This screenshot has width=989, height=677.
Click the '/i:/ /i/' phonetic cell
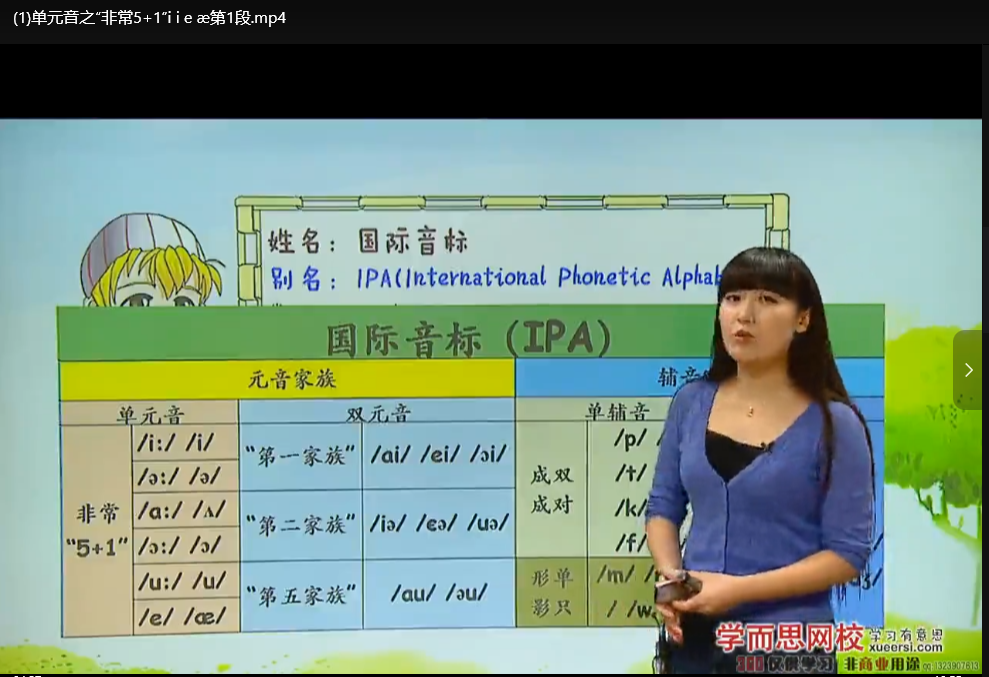click(x=185, y=443)
